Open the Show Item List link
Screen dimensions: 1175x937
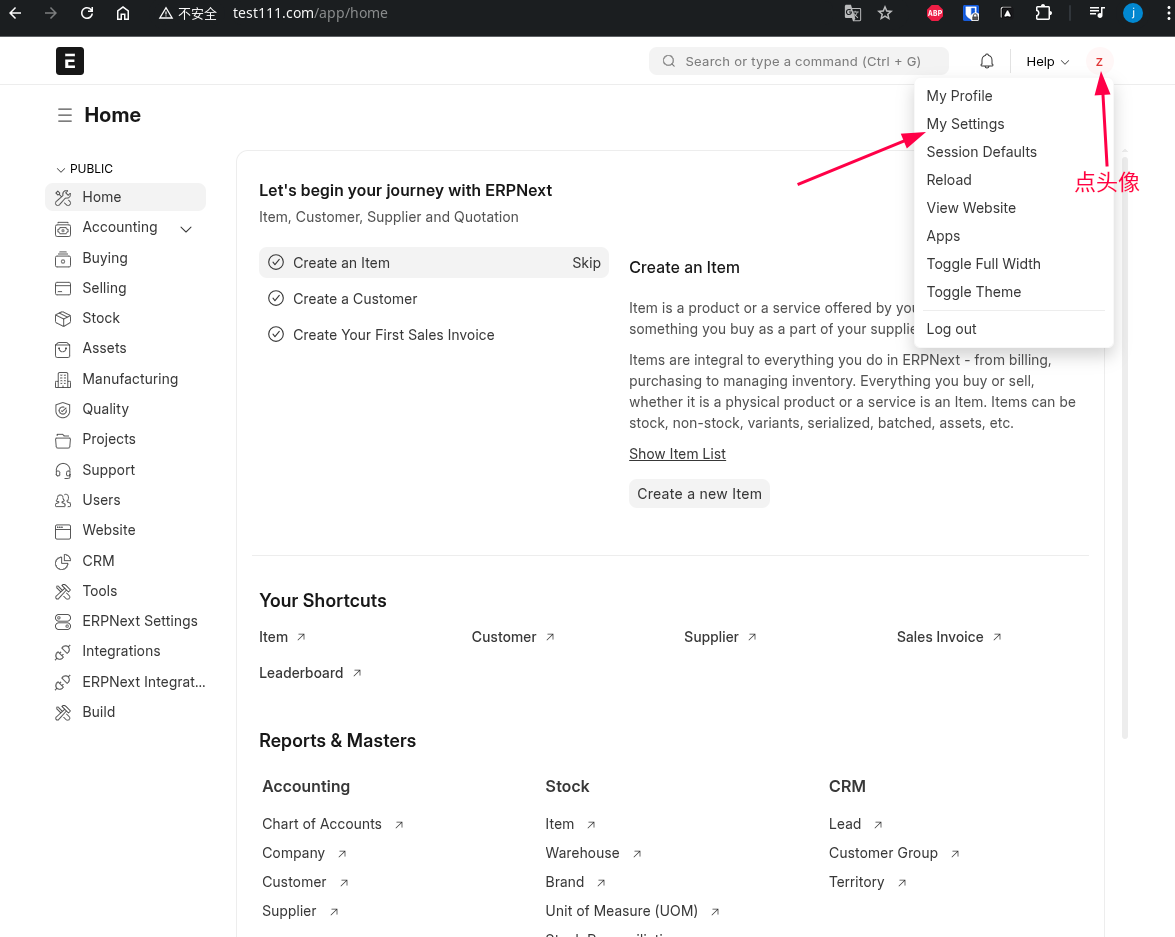click(x=677, y=454)
